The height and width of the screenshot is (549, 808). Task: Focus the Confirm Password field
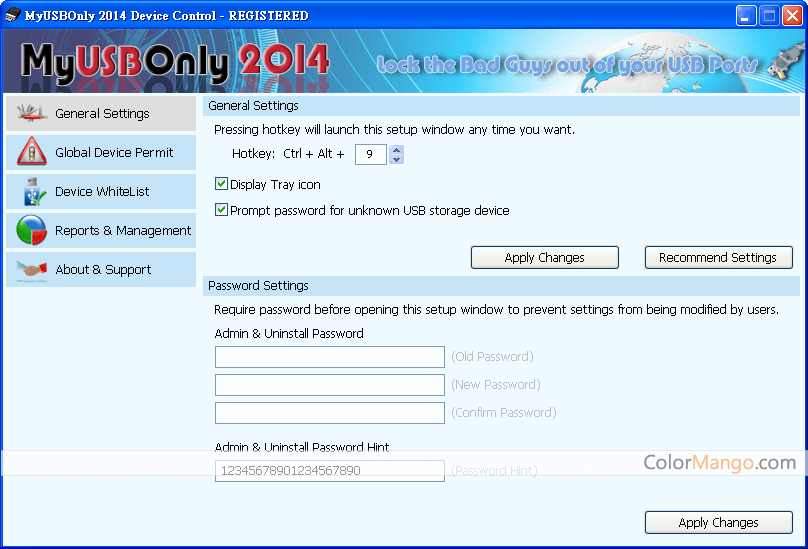[x=330, y=413]
